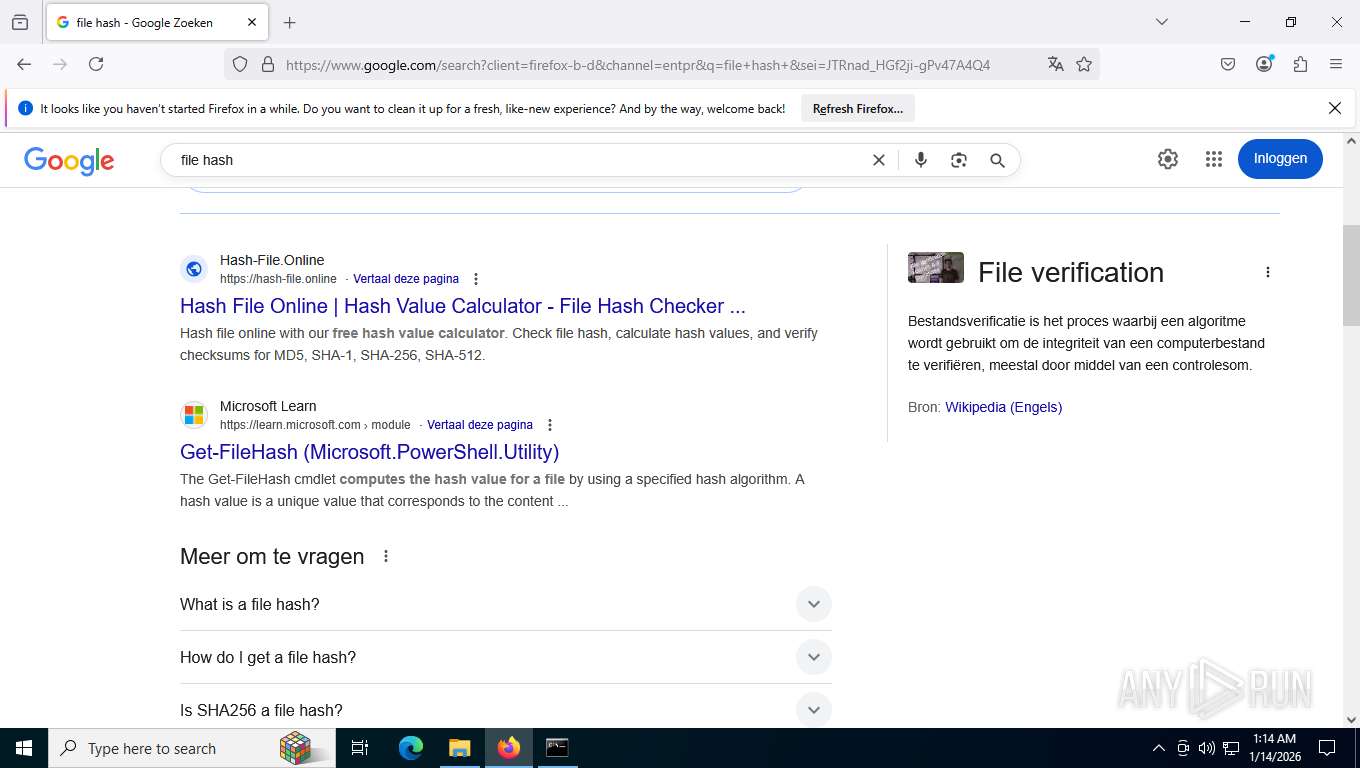The width and height of the screenshot is (1360, 768).
Task: Open a new browser tab
Action: pos(290,22)
